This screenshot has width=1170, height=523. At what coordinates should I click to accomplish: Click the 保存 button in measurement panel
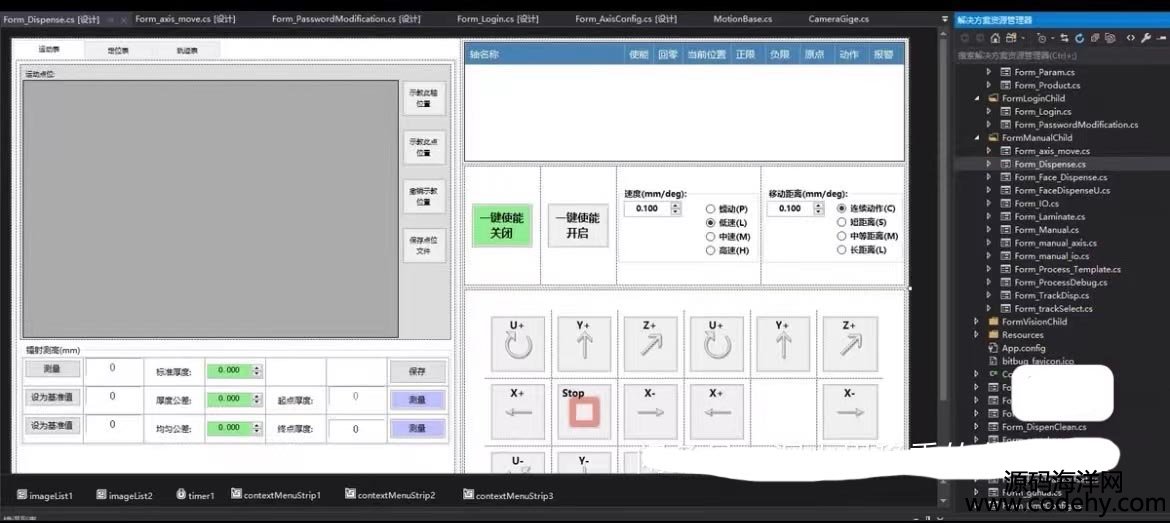point(416,371)
